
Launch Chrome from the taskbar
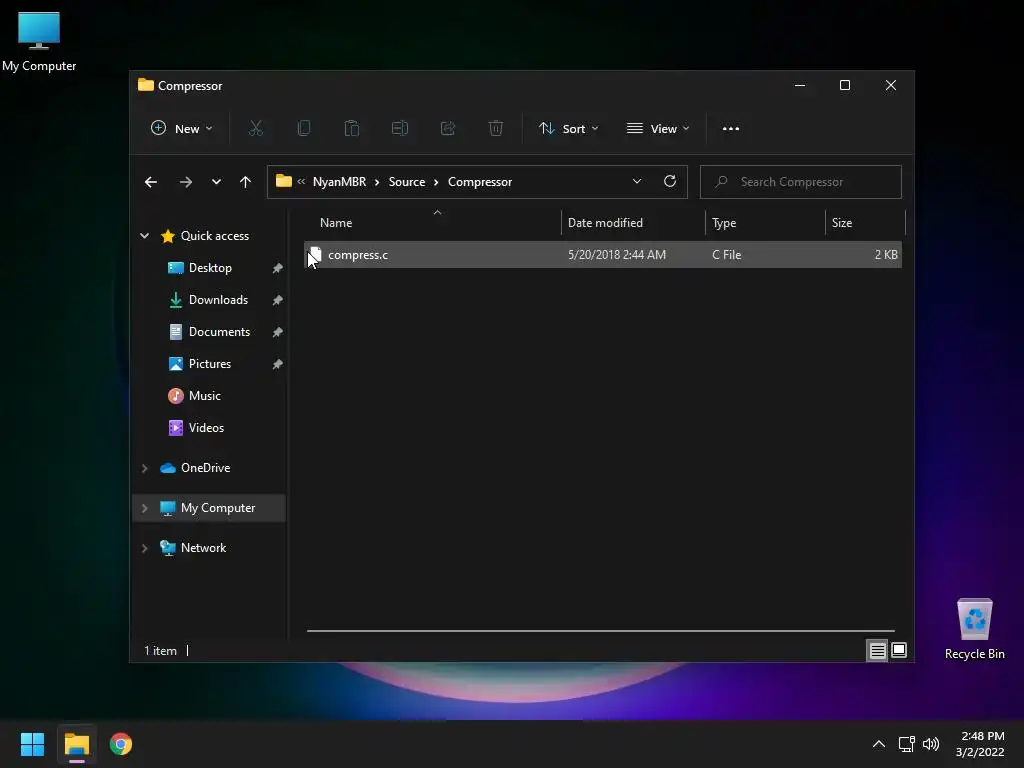(x=121, y=744)
